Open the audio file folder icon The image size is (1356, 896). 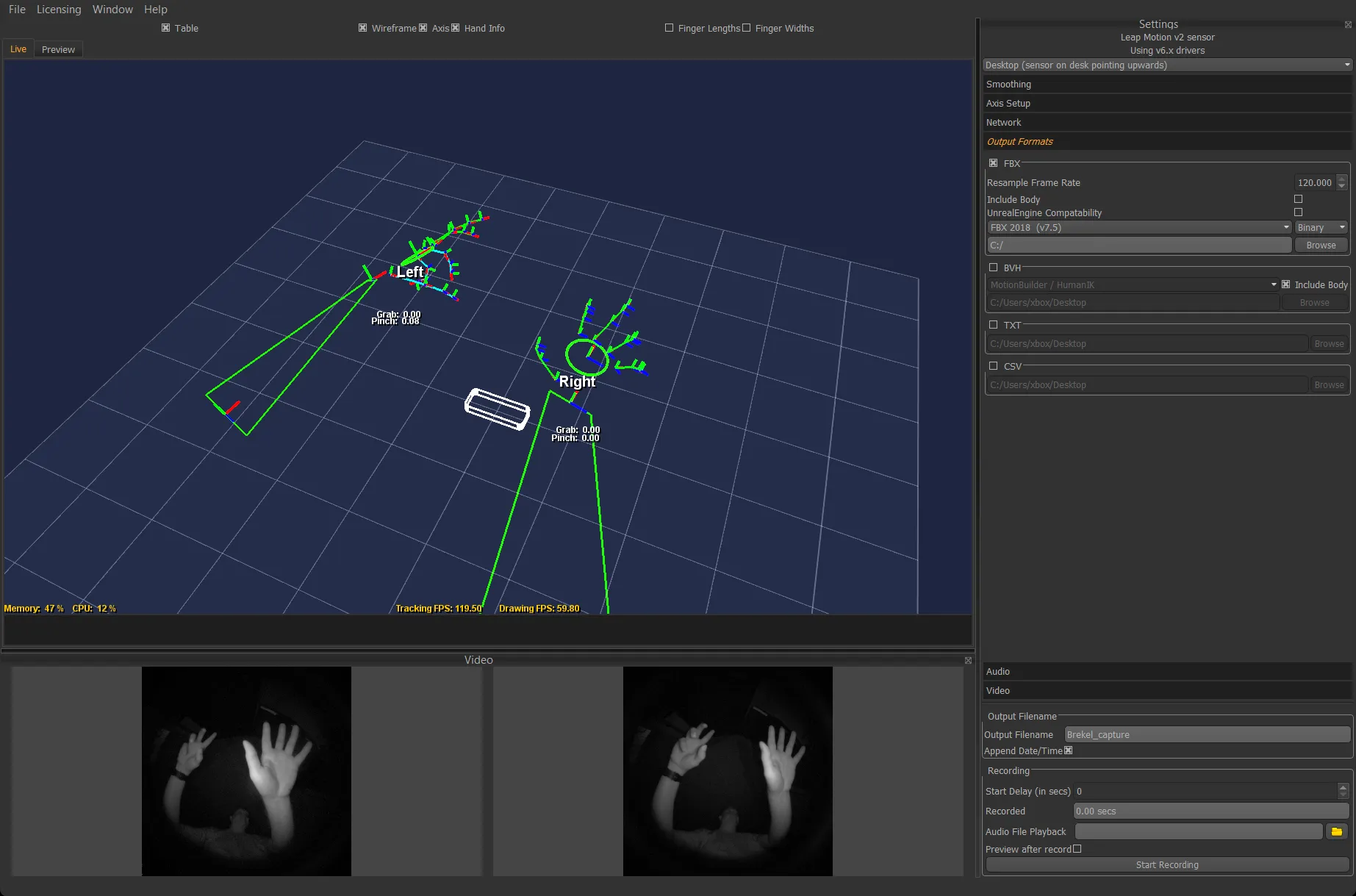[1336, 831]
